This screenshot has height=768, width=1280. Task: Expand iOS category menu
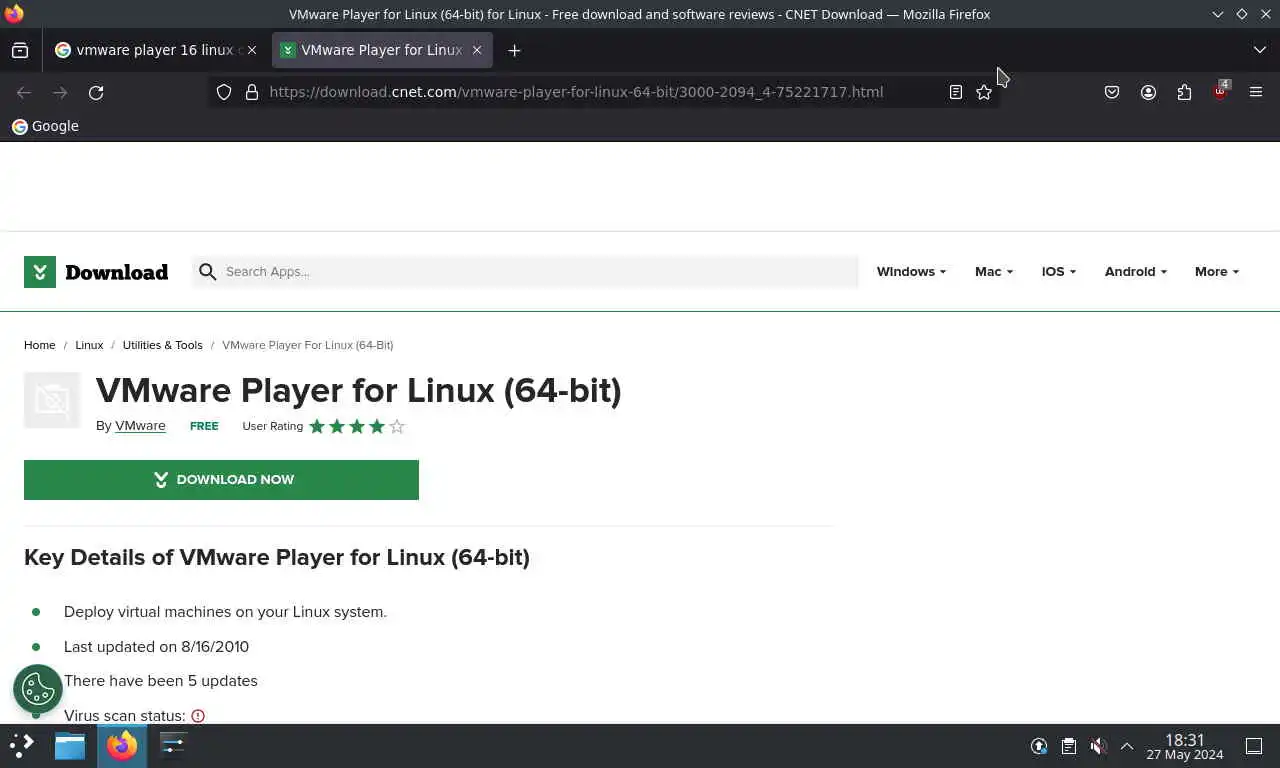click(x=1058, y=272)
